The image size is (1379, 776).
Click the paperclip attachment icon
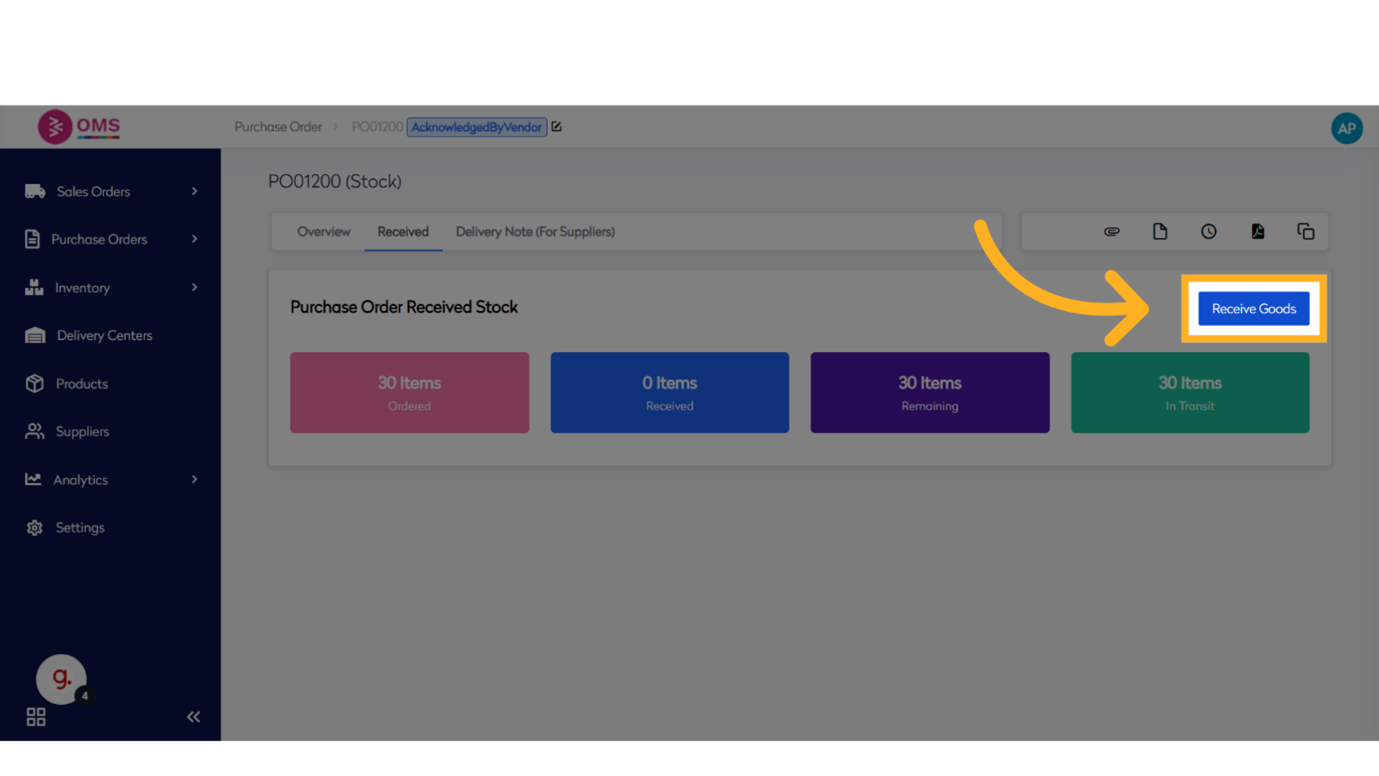[1111, 232]
